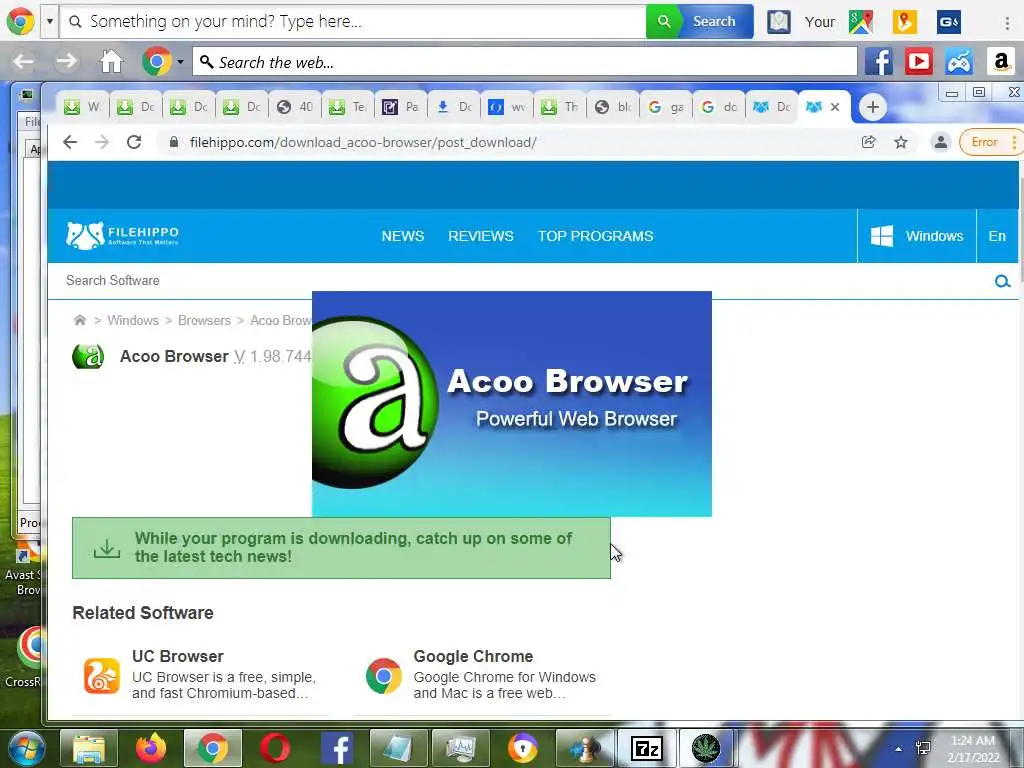
Task: Open the game controller shortcut icon
Action: (959, 62)
